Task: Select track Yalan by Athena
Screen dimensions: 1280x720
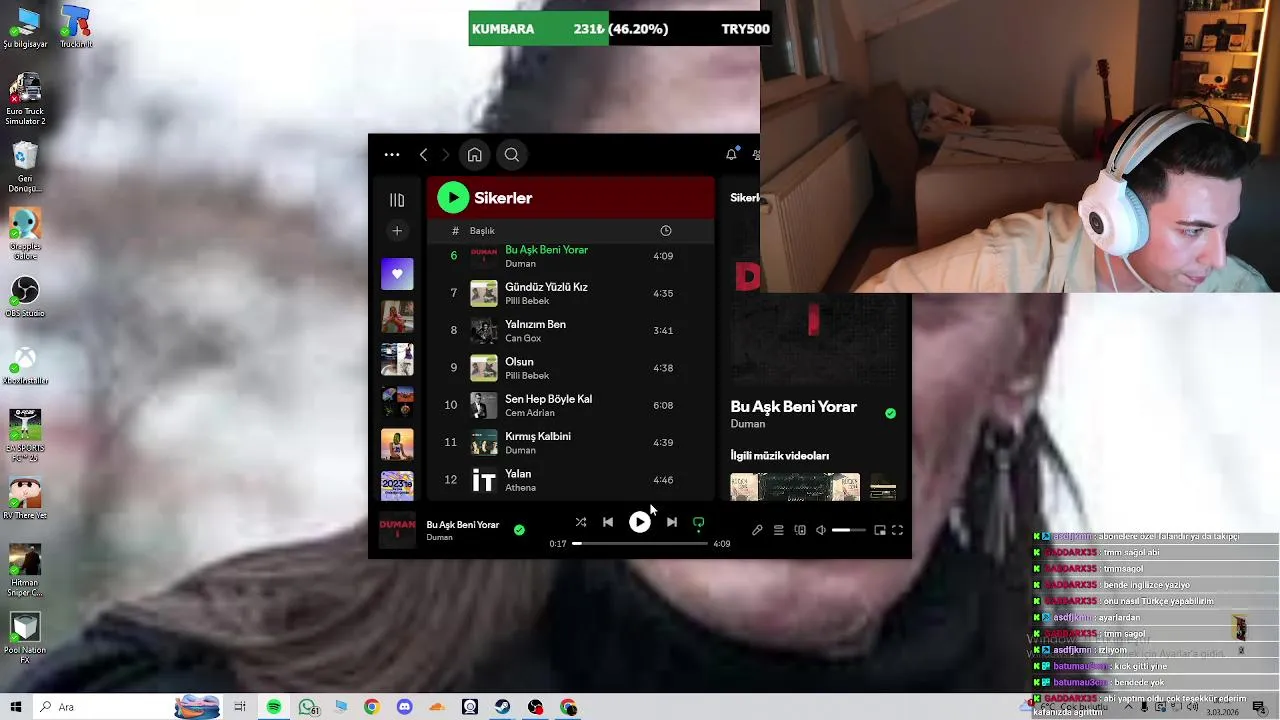Action: tap(570, 480)
